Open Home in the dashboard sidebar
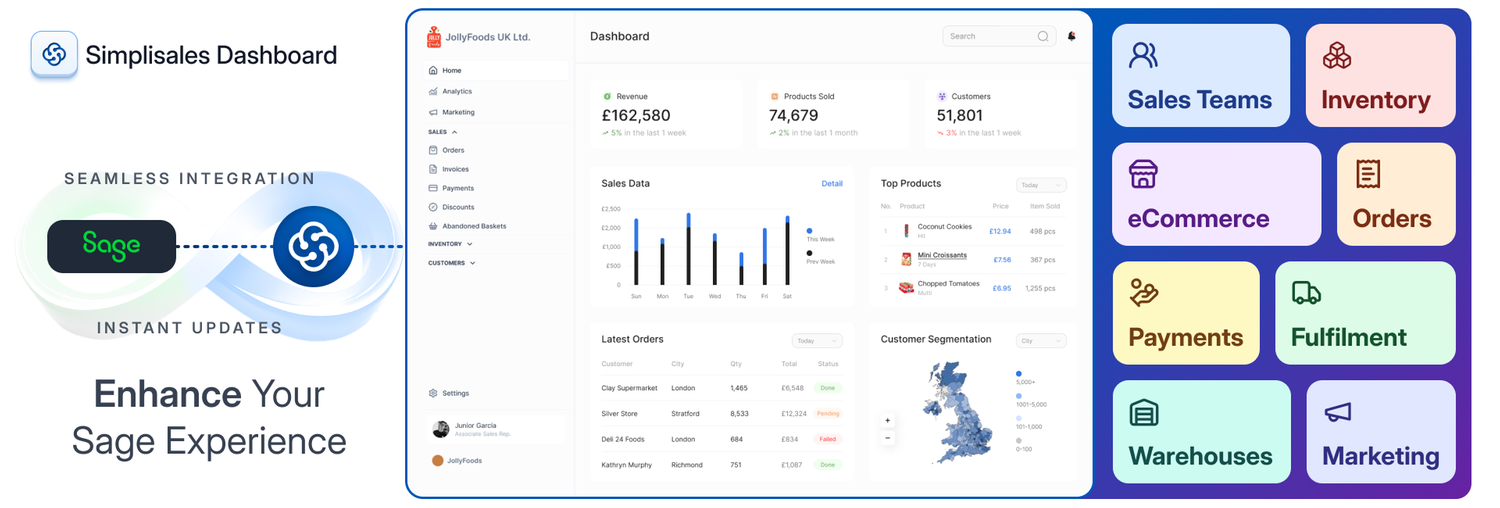The height and width of the screenshot is (508, 1500). [x=495, y=71]
